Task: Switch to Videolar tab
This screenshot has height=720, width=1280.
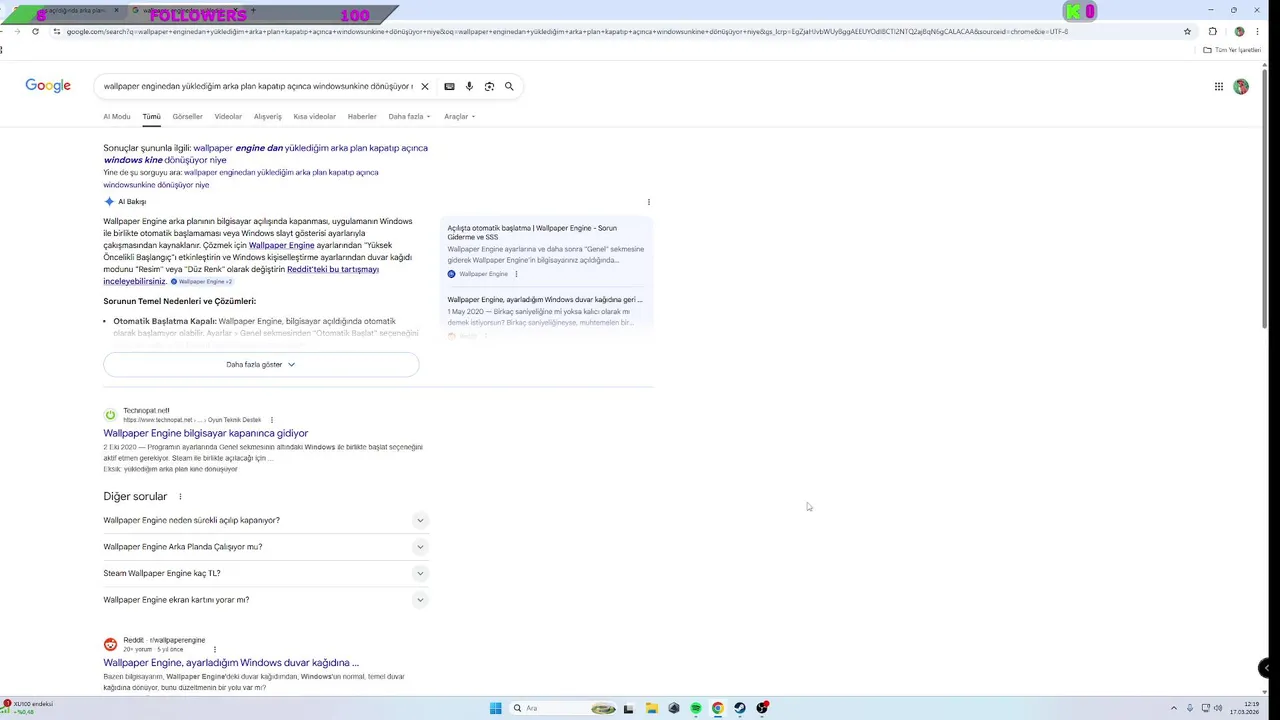Action: pos(228,116)
